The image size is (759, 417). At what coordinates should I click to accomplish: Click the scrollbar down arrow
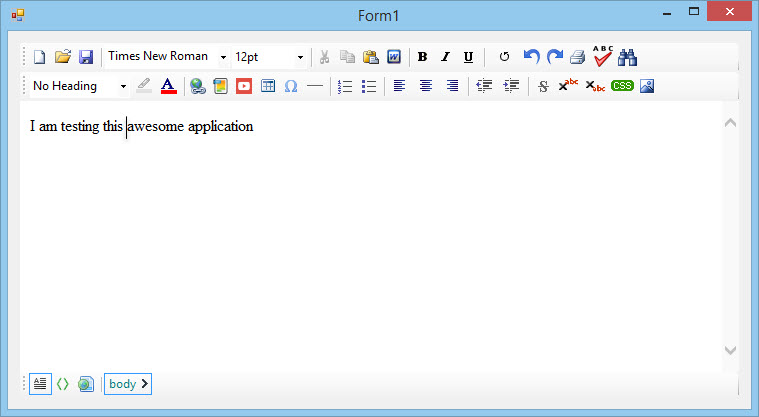click(729, 350)
